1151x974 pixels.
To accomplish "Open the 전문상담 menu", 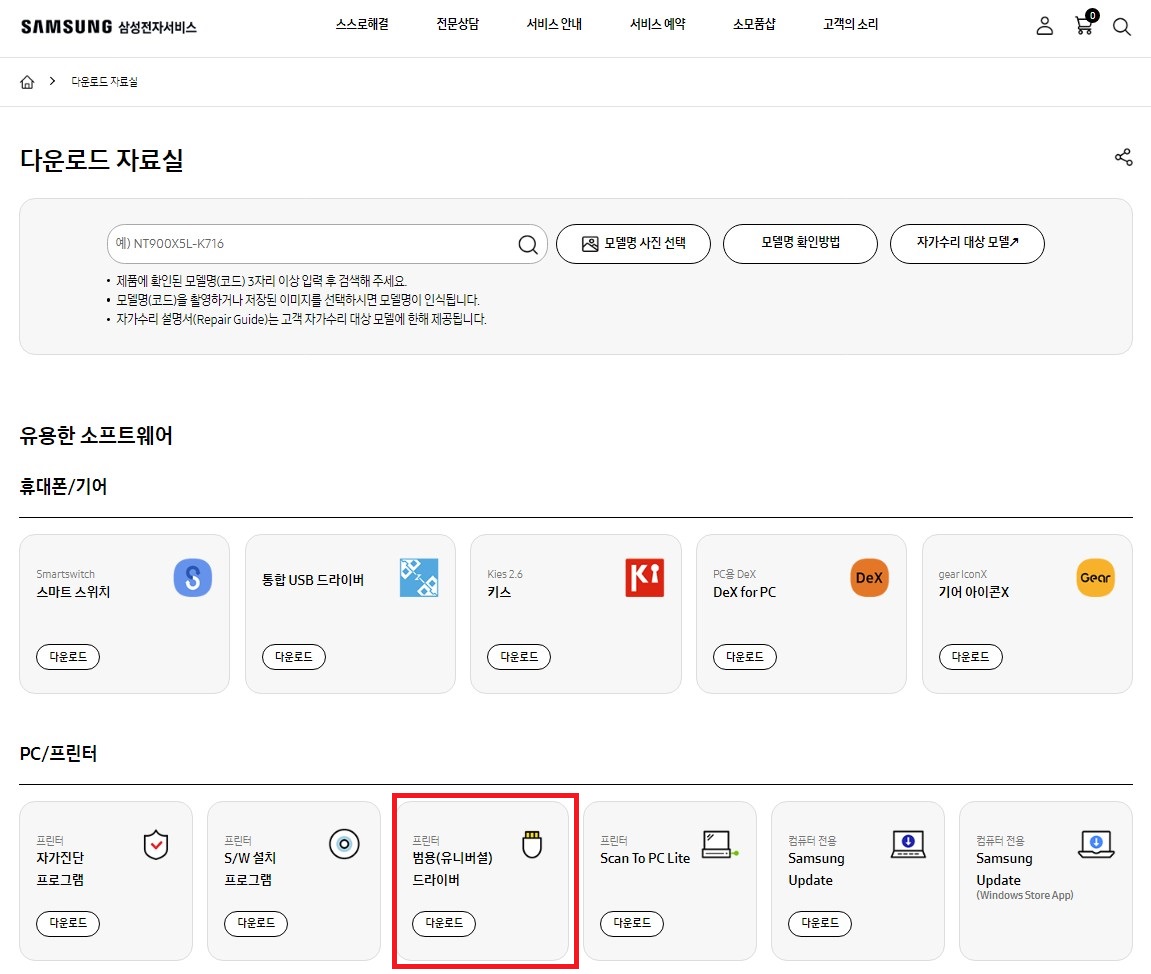I will [457, 24].
